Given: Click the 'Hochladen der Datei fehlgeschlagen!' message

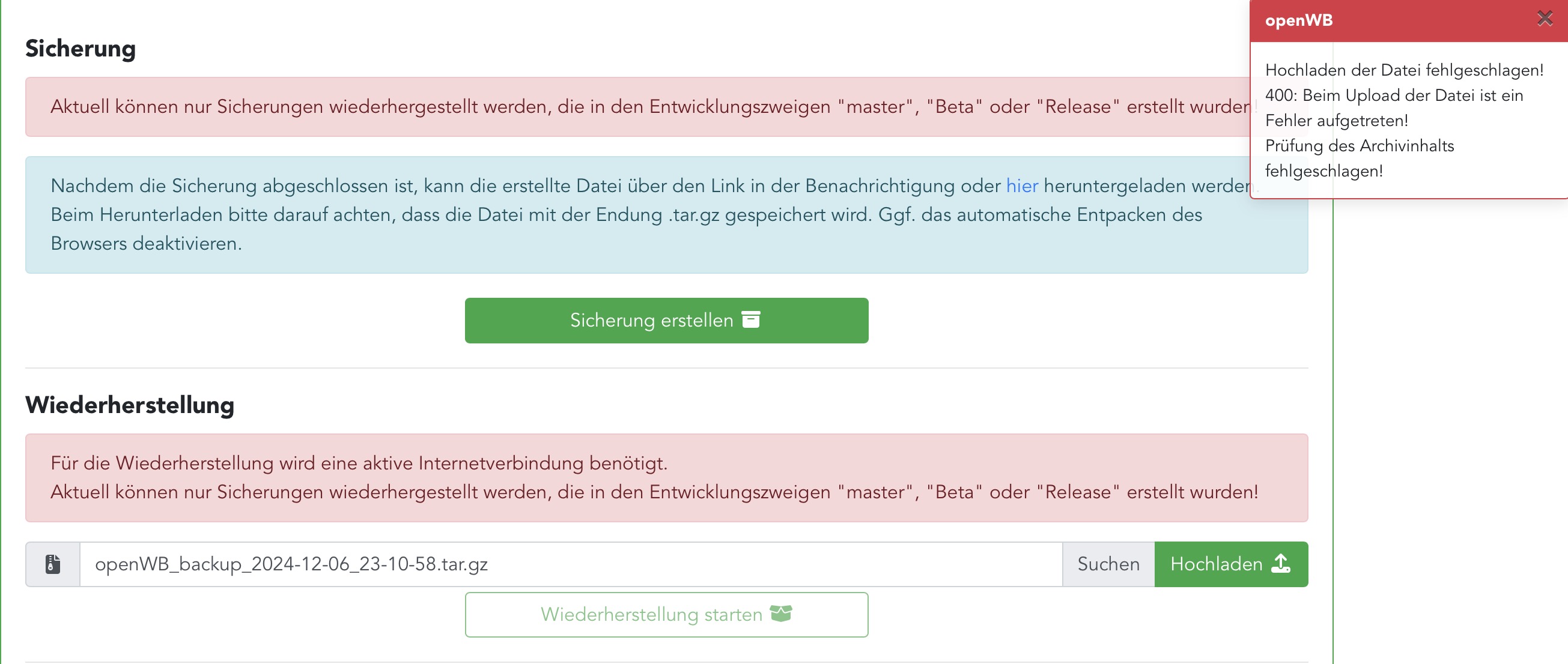Looking at the screenshot, I should pos(1403,70).
